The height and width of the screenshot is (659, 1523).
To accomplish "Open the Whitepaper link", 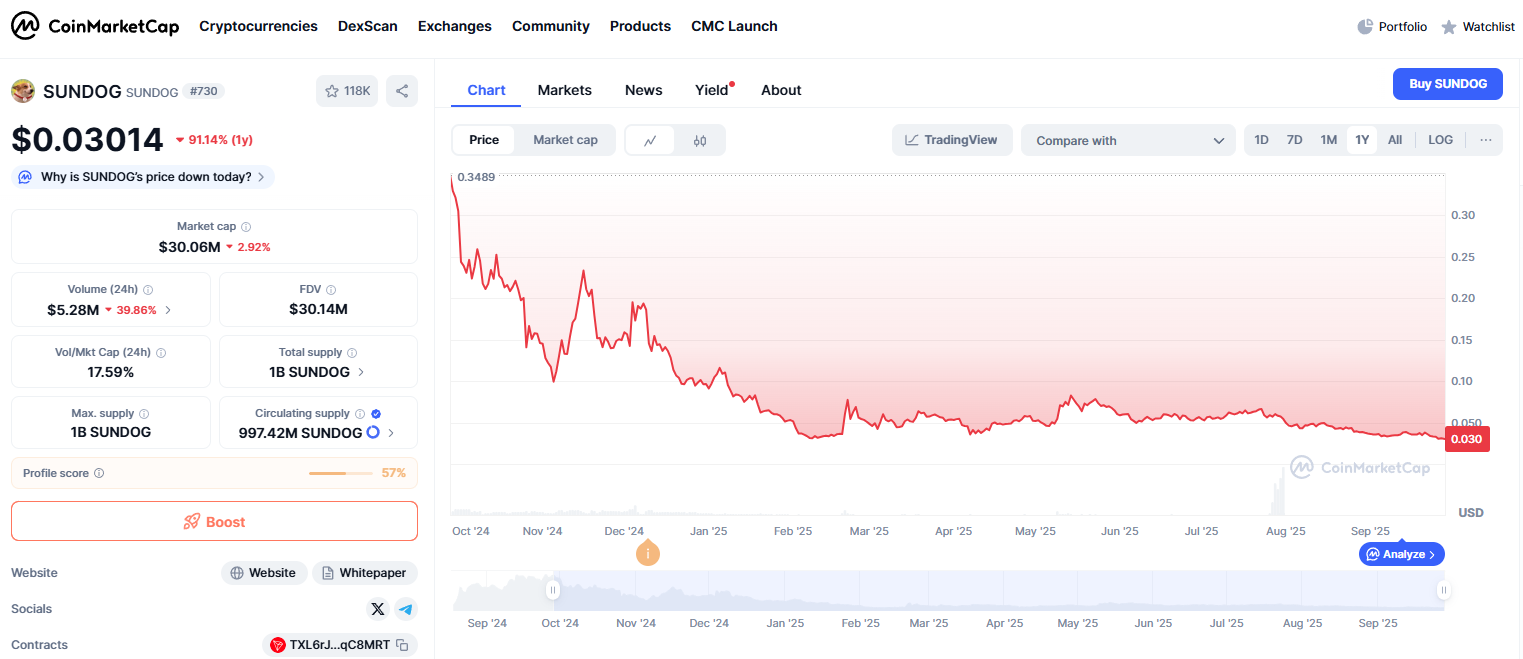I will (x=364, y=573).
